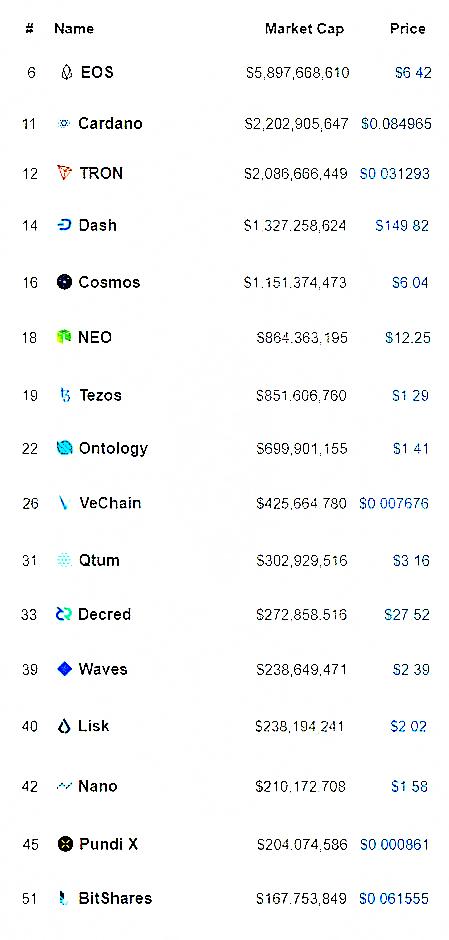Sort by Price column header
Image resolution: width=449 pixels, height=940 pixels.
click(x=408, y=29)
